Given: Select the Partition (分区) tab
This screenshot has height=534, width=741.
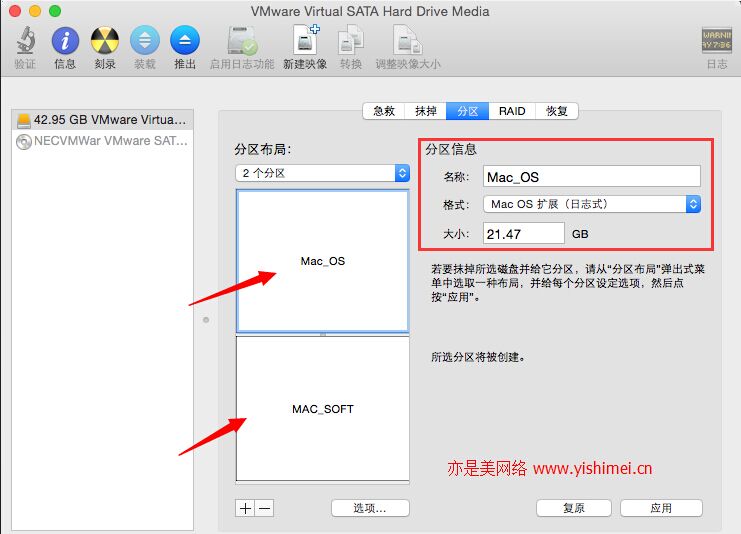Looking at the screenshot, I should click(467, 111).
